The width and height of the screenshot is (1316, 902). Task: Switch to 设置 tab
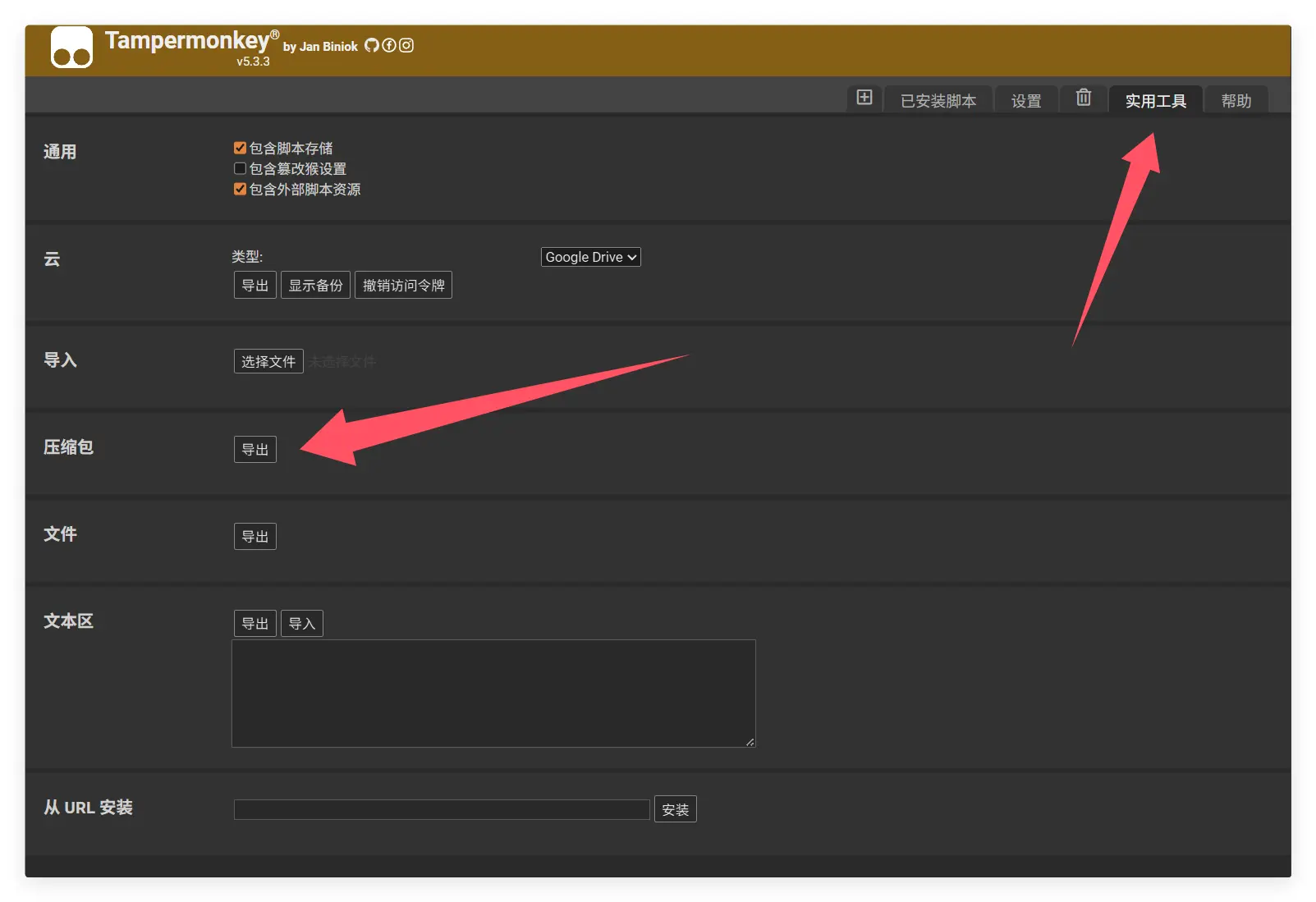[1026, 100]
